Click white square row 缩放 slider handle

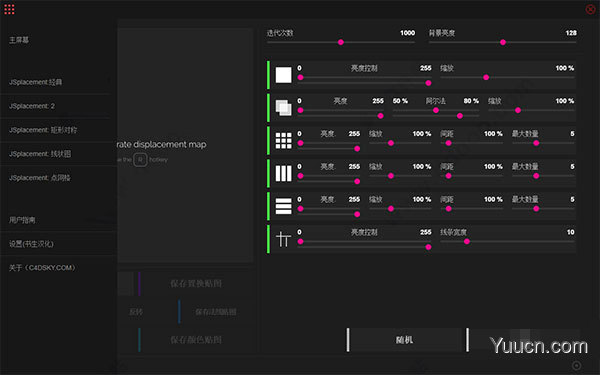point(486,77)
